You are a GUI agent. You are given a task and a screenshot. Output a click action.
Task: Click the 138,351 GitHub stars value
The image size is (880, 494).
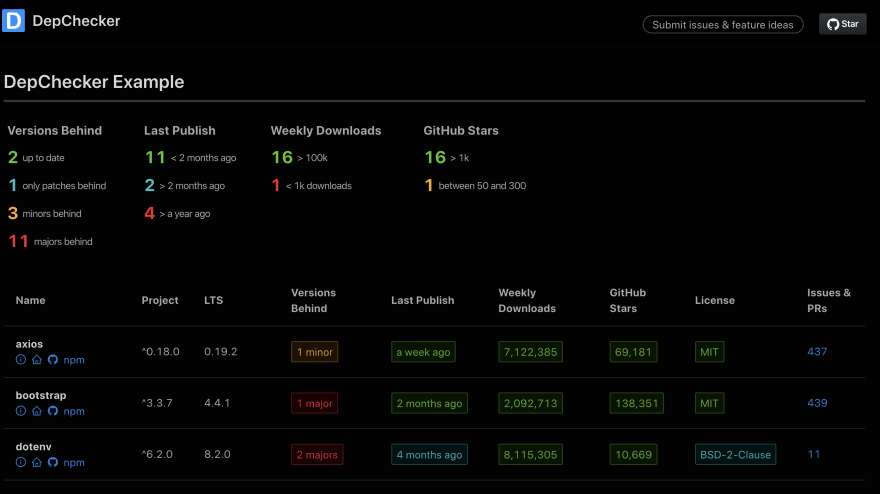coord(636,403)
